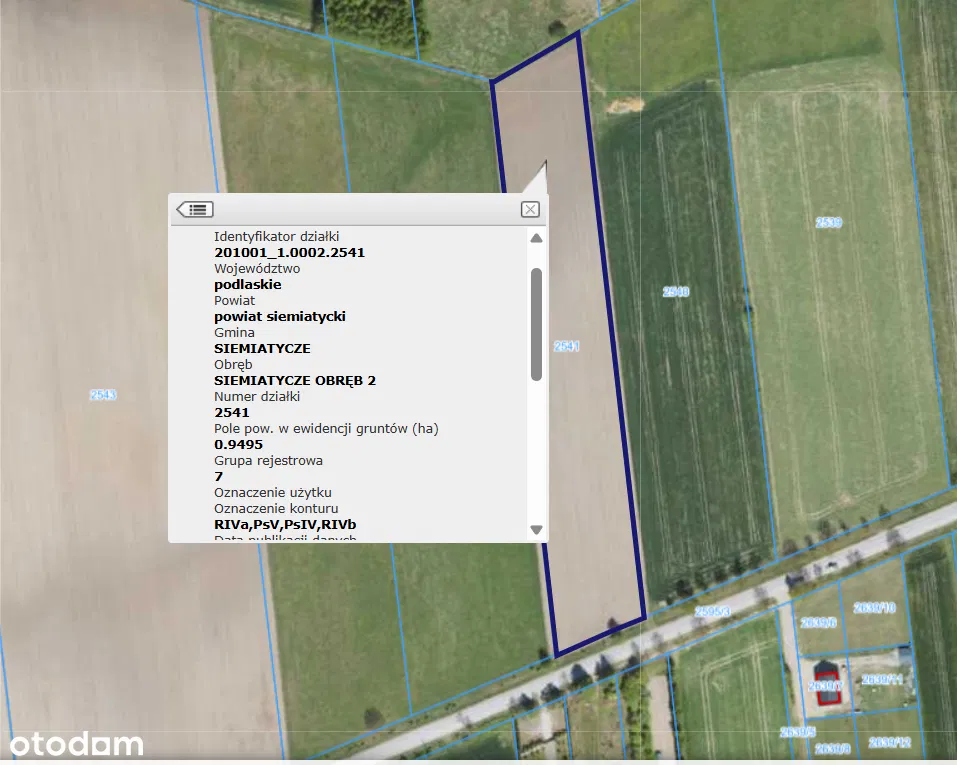The width and height of the screenshot is (957, 765).
Task: Click the powiat siemiatycki value
Action: [280, 317]
